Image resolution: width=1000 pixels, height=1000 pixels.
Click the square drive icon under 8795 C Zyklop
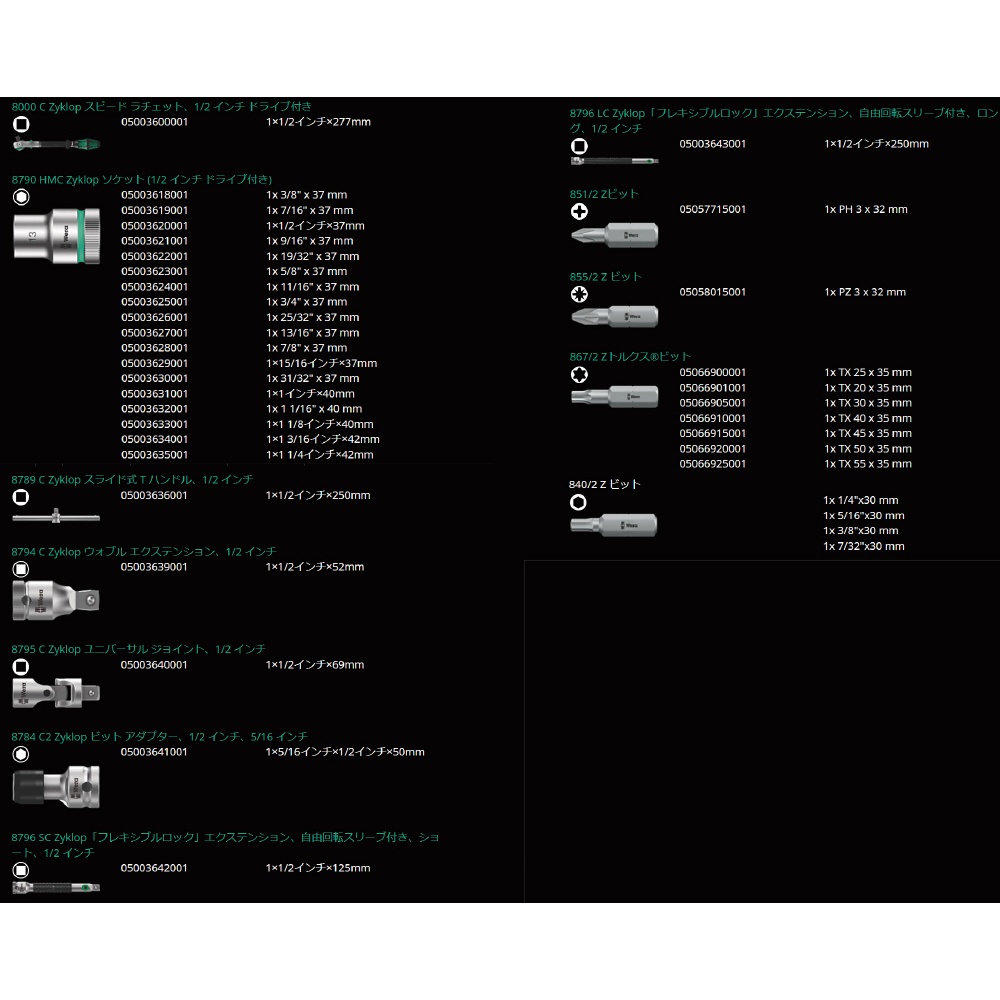21,667
